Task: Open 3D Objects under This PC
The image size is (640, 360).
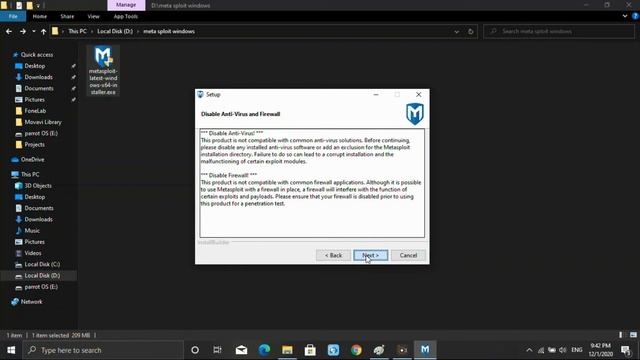Action: (38, 186)
